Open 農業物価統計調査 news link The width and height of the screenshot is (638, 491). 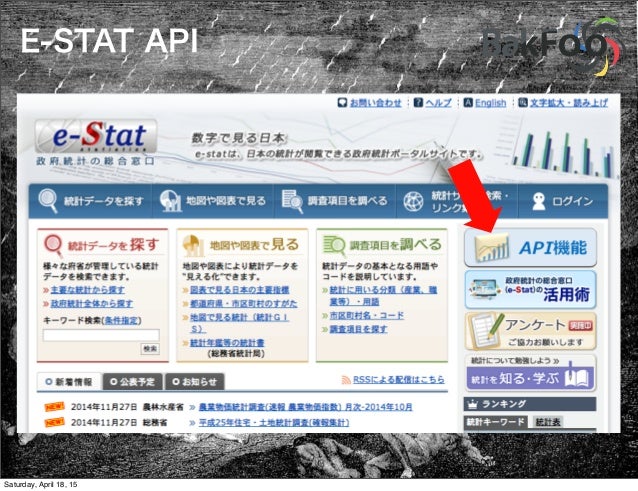[x=306, y=407]
